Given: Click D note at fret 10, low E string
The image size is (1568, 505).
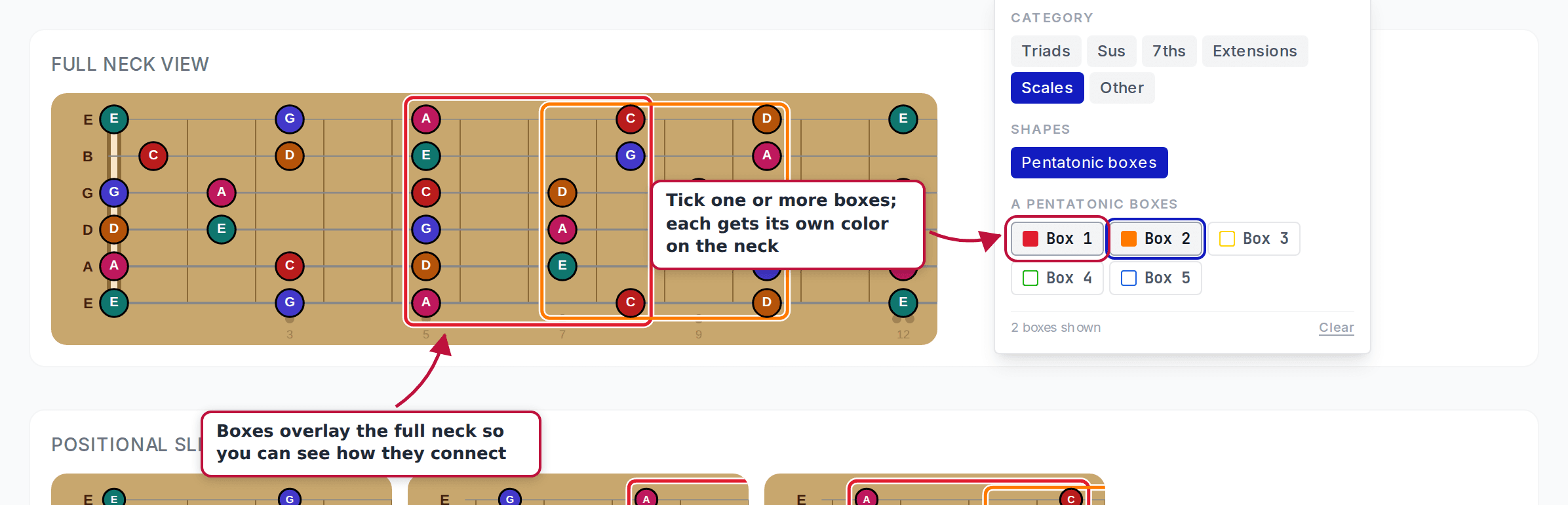Looking at the screenshot, I should 767,303.
